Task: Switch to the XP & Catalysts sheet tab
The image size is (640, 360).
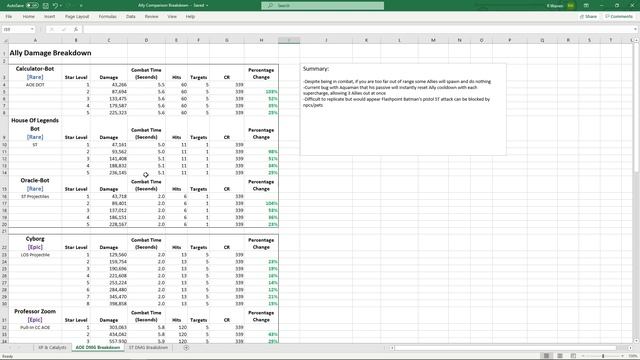Action: 52,348
